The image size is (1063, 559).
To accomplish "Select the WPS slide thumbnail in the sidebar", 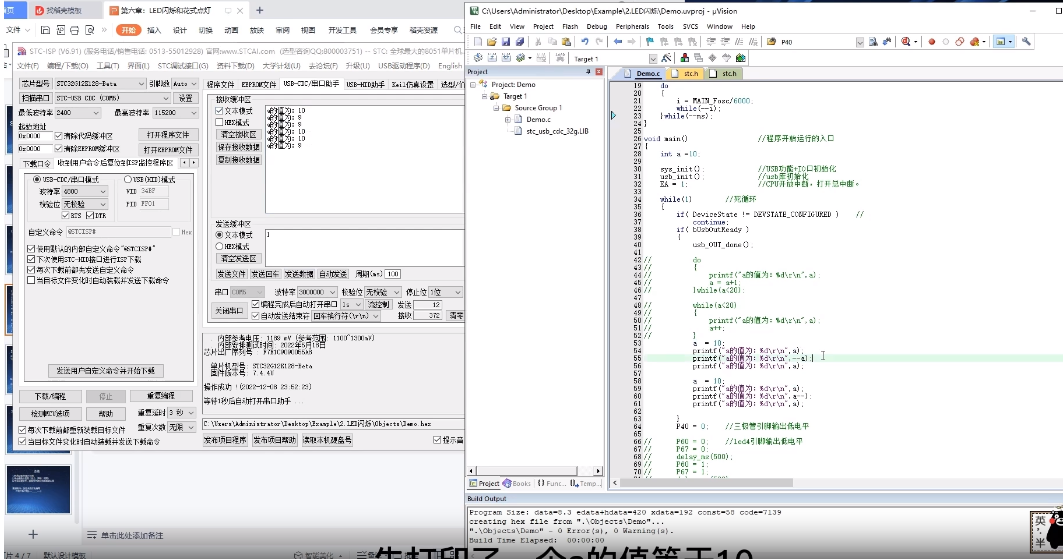I will pos(39,489).
